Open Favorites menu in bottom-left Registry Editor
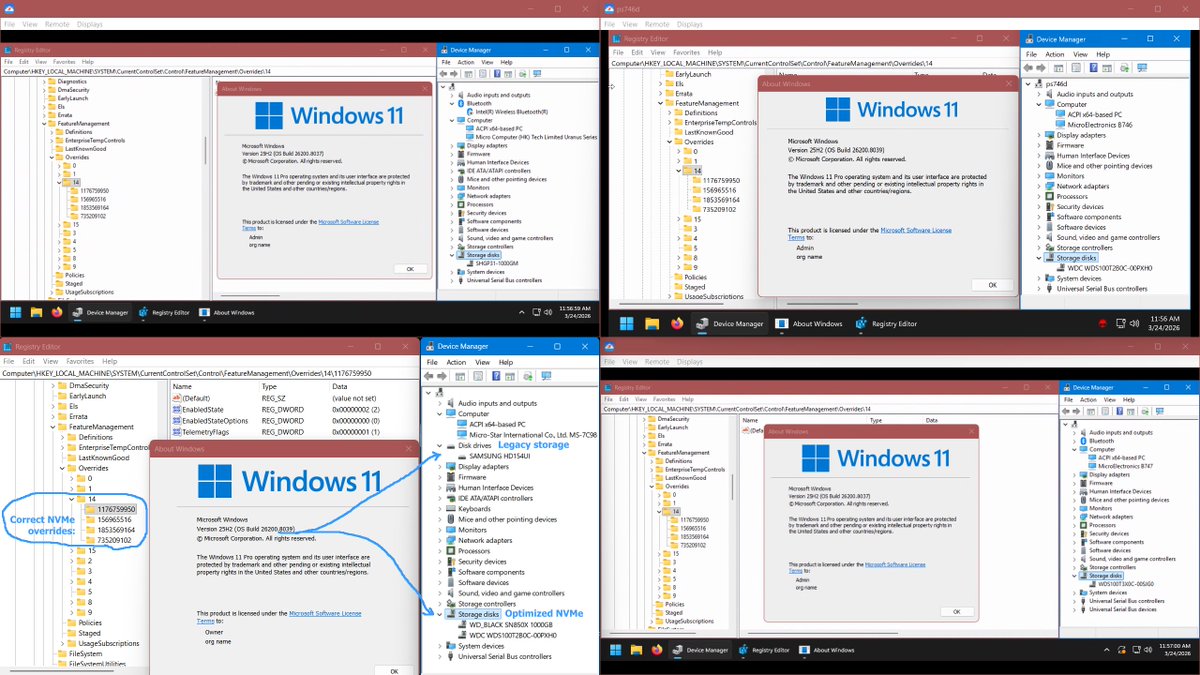Screen dimensions: 1200x675 tap(80, 361)
